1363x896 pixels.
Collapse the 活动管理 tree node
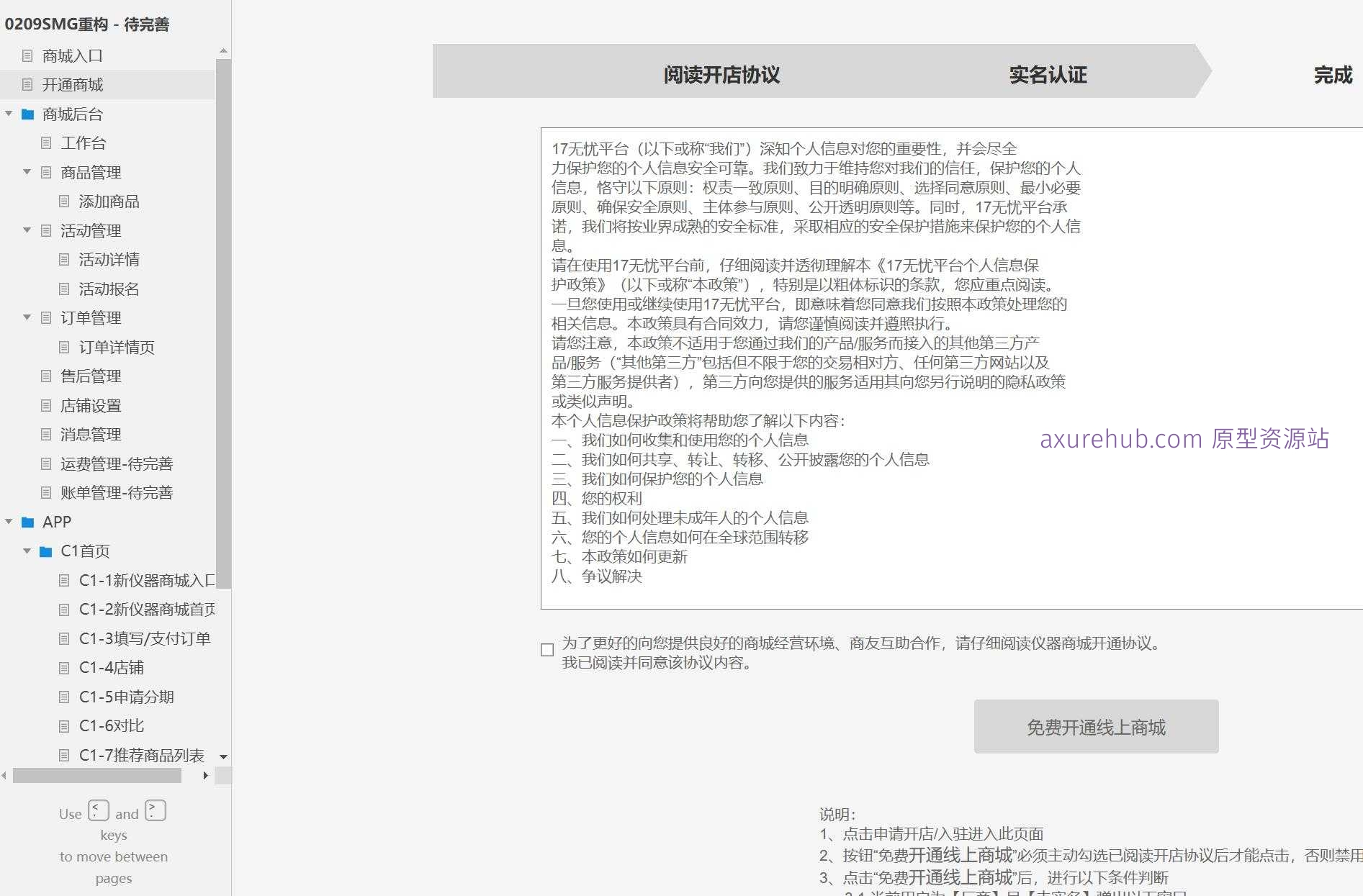[x=27, y=230]
